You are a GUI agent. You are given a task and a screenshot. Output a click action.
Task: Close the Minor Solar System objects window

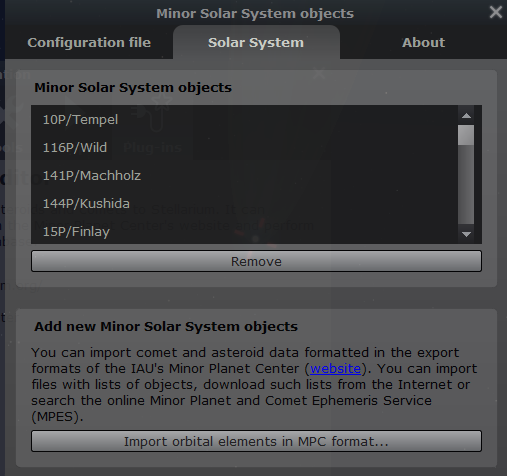[x=495, y=13]
